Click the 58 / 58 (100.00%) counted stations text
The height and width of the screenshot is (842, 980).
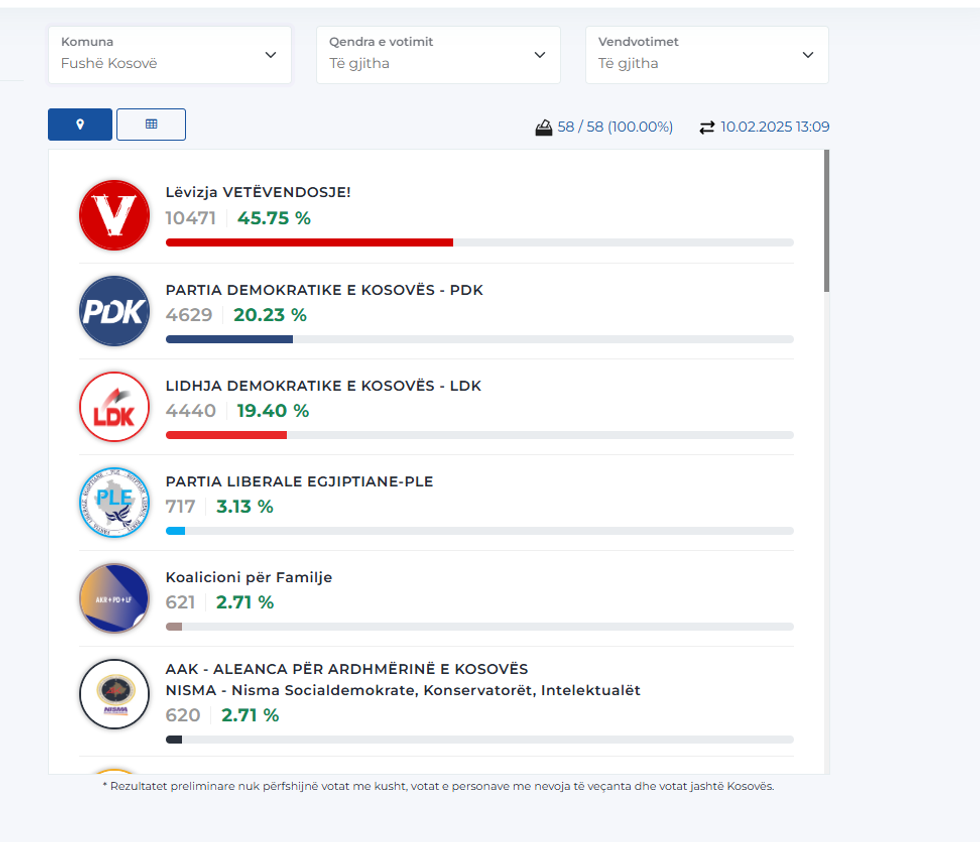click(x=615, y=127)
